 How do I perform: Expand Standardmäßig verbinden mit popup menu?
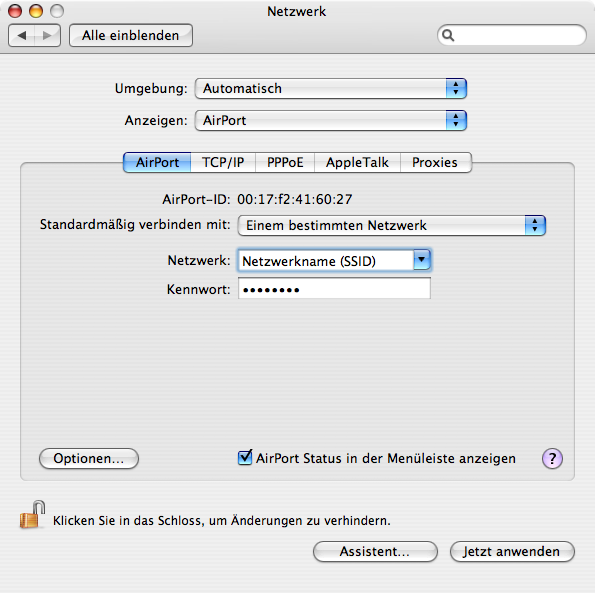point(392,225)
